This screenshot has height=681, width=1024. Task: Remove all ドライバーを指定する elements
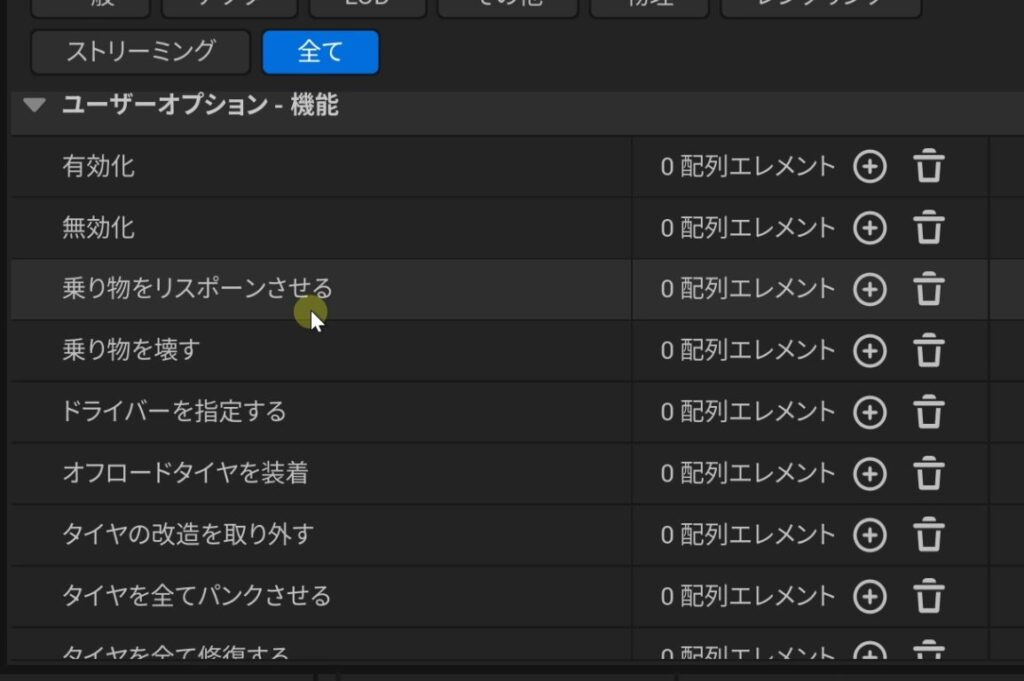coord(929,412)
